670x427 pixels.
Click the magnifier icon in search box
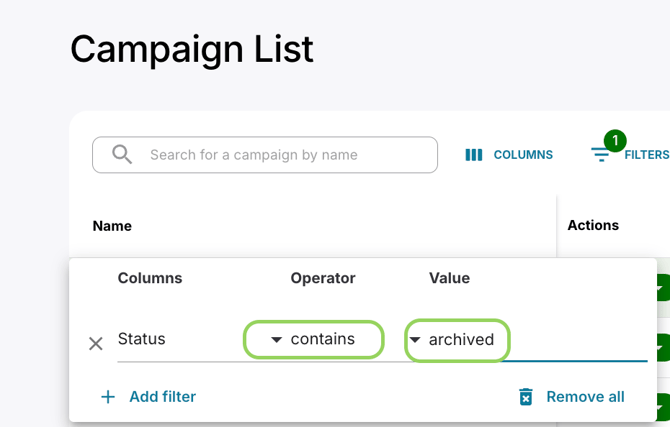click(x=122, y=155)
